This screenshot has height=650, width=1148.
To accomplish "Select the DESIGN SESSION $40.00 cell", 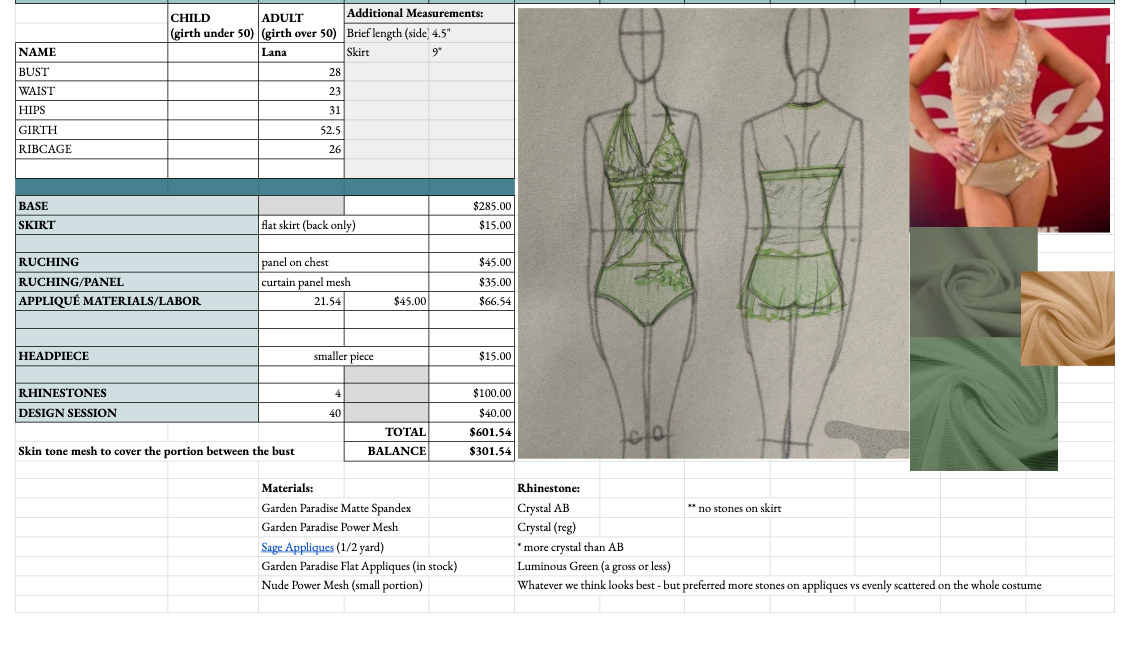I will click(472, 413).
